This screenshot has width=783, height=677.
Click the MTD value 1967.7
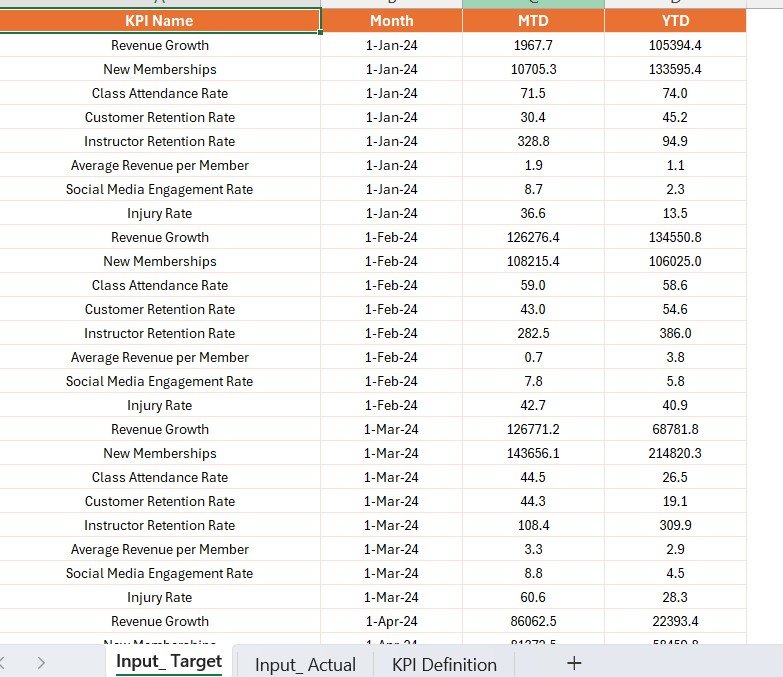click(x=533, y=45)
